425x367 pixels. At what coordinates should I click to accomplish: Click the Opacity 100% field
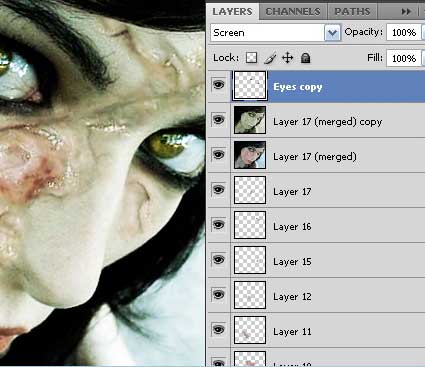[404, 33]
